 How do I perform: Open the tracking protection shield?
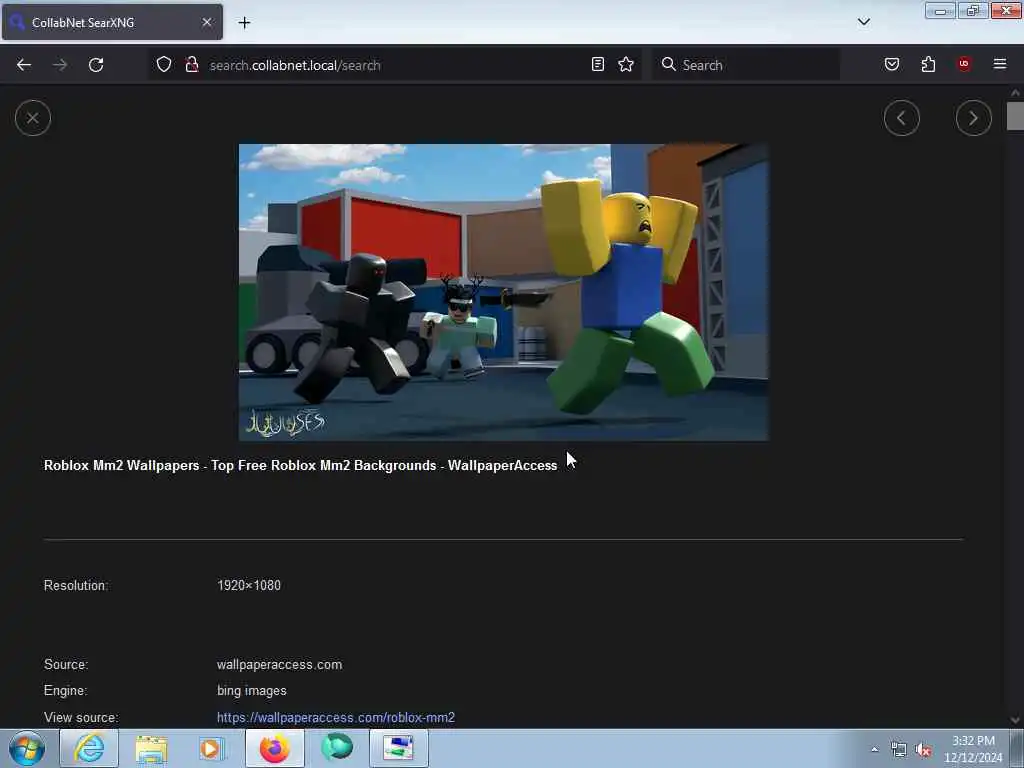[x=164, y=64]
